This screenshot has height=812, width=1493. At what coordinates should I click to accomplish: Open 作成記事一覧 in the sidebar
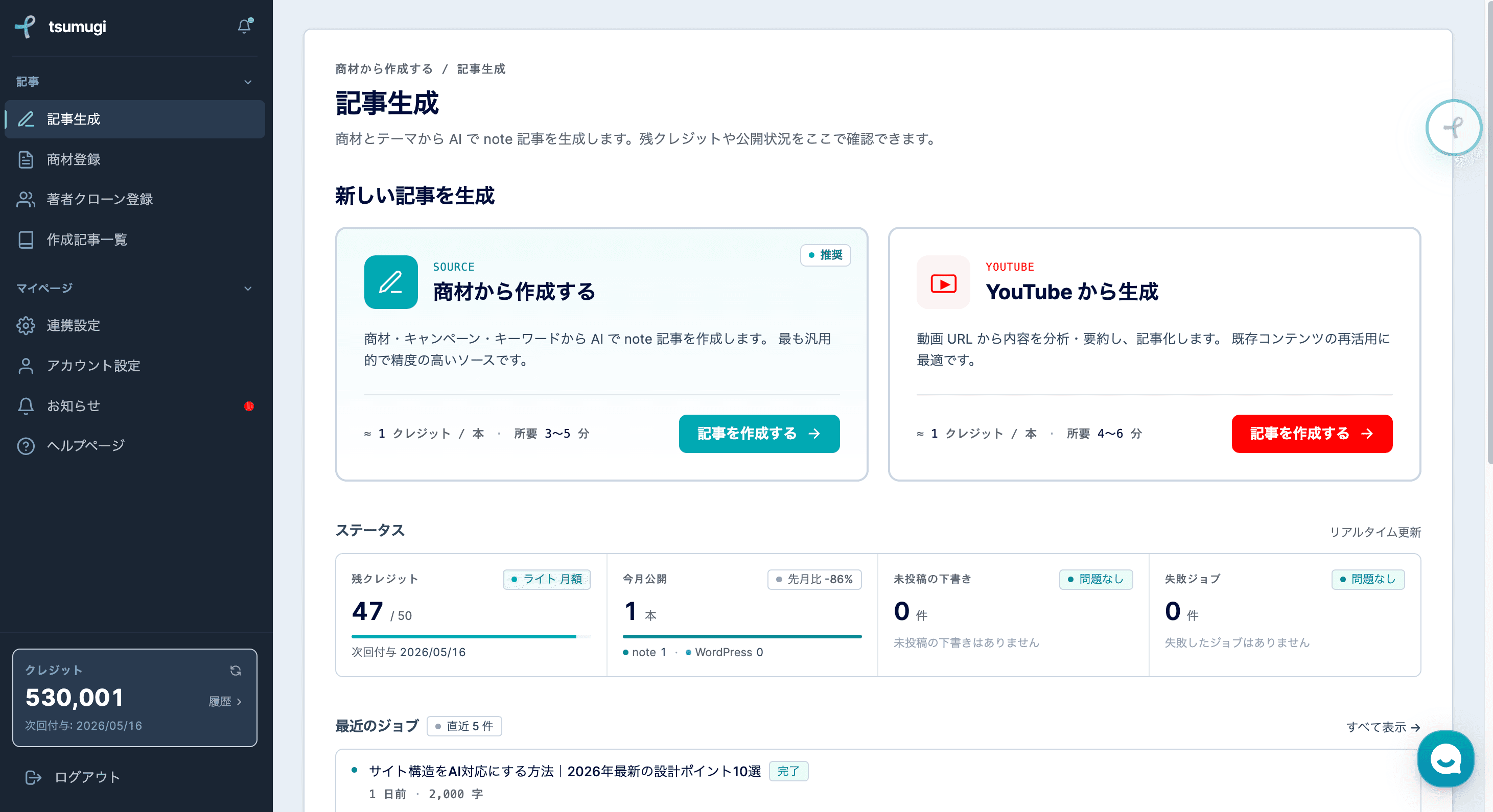pos(134,240)
